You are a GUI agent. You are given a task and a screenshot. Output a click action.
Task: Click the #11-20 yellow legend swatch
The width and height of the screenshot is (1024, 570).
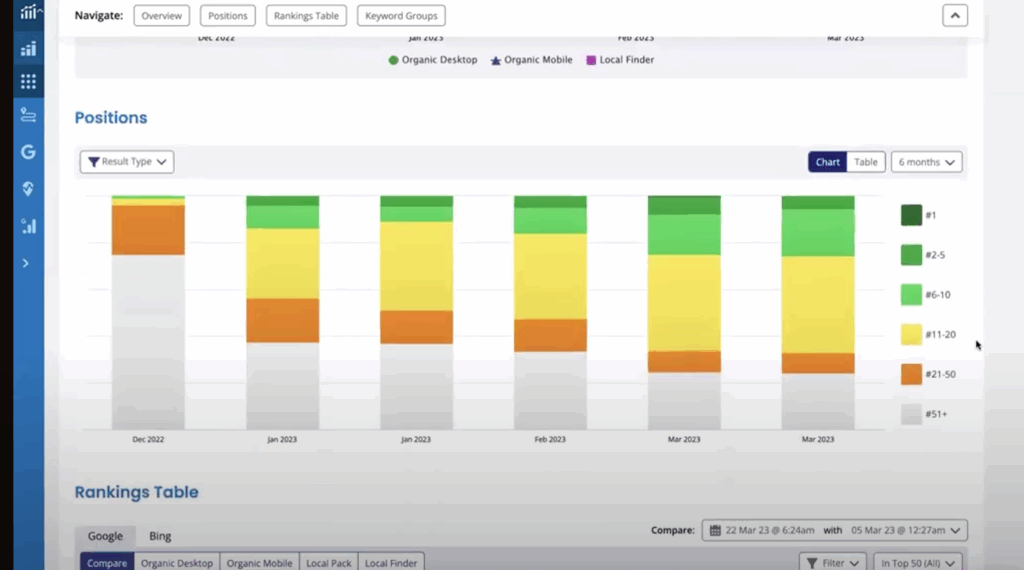point(911,335)
